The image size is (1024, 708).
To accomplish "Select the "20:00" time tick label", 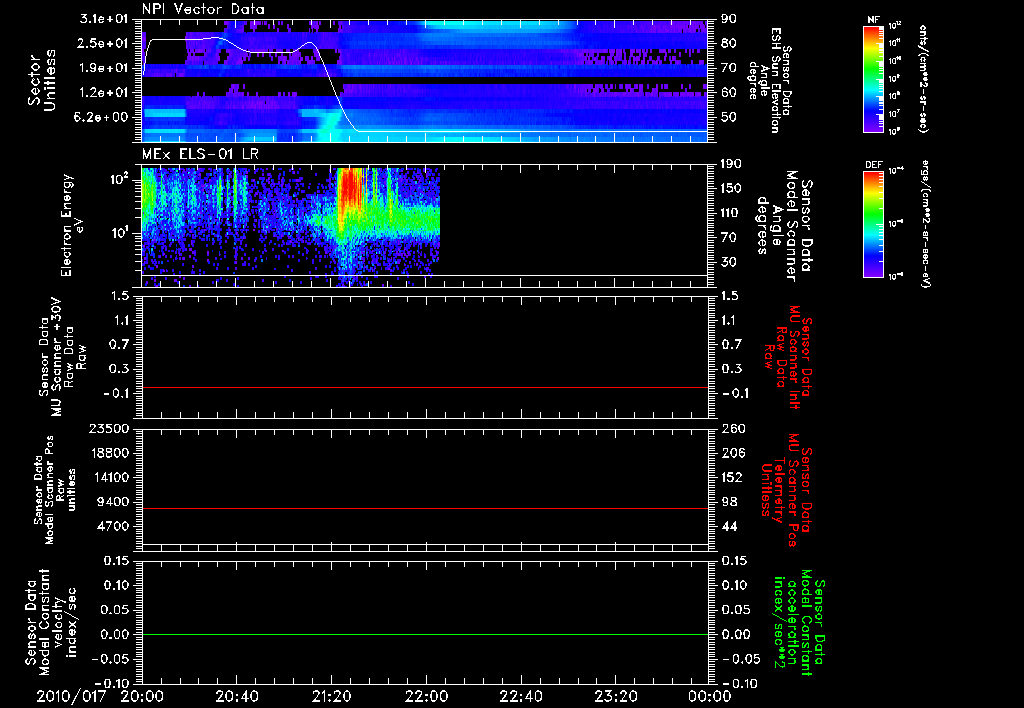I will coord(142,696).
